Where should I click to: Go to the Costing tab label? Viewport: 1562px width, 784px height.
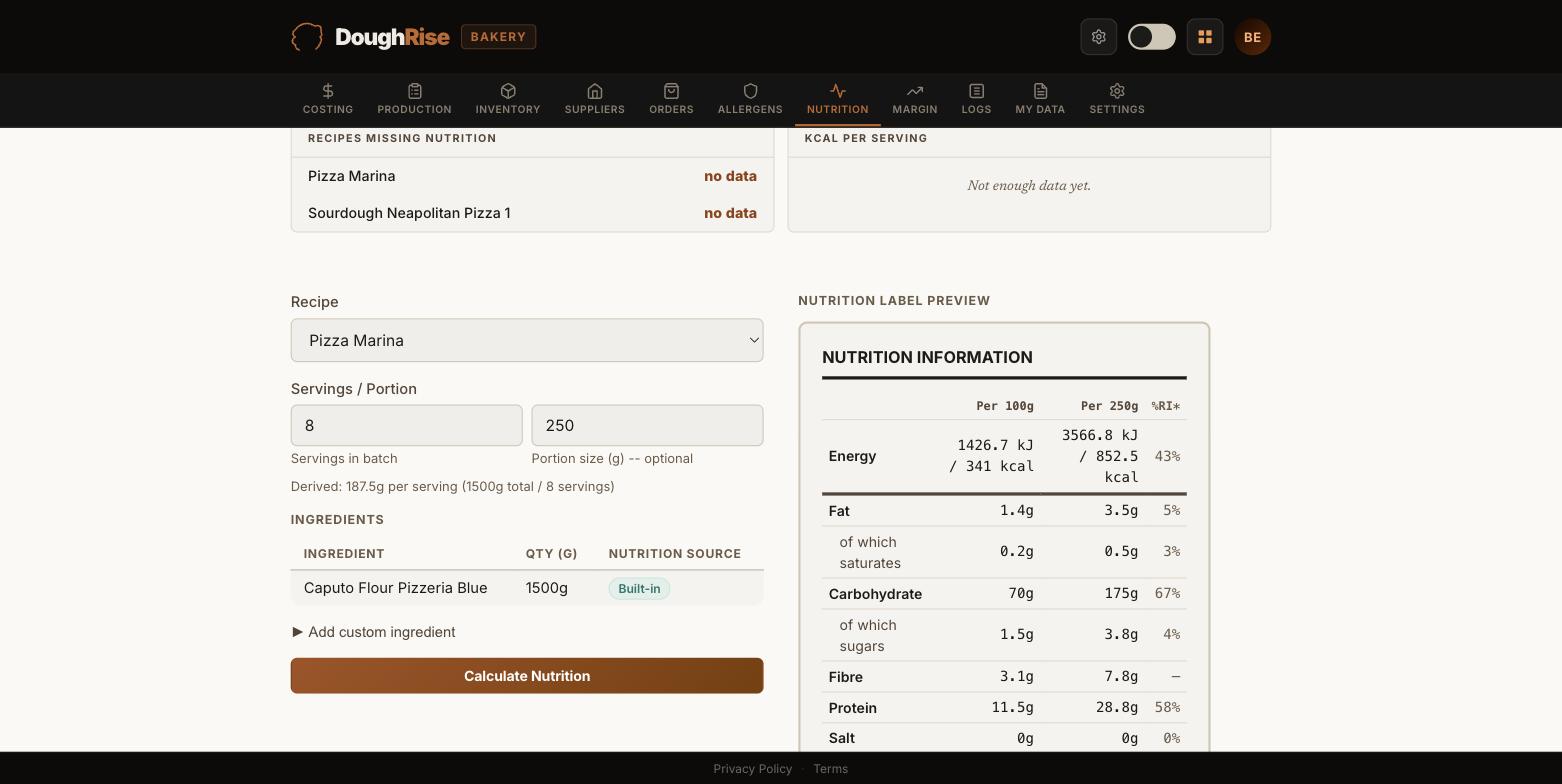pyautogui.click(x=328, y=109)
